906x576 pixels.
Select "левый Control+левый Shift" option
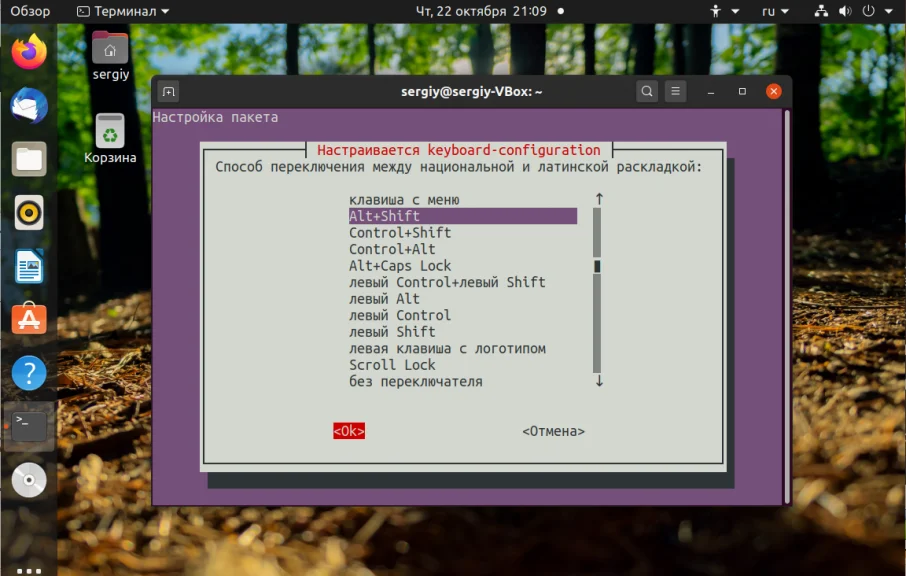447,282
